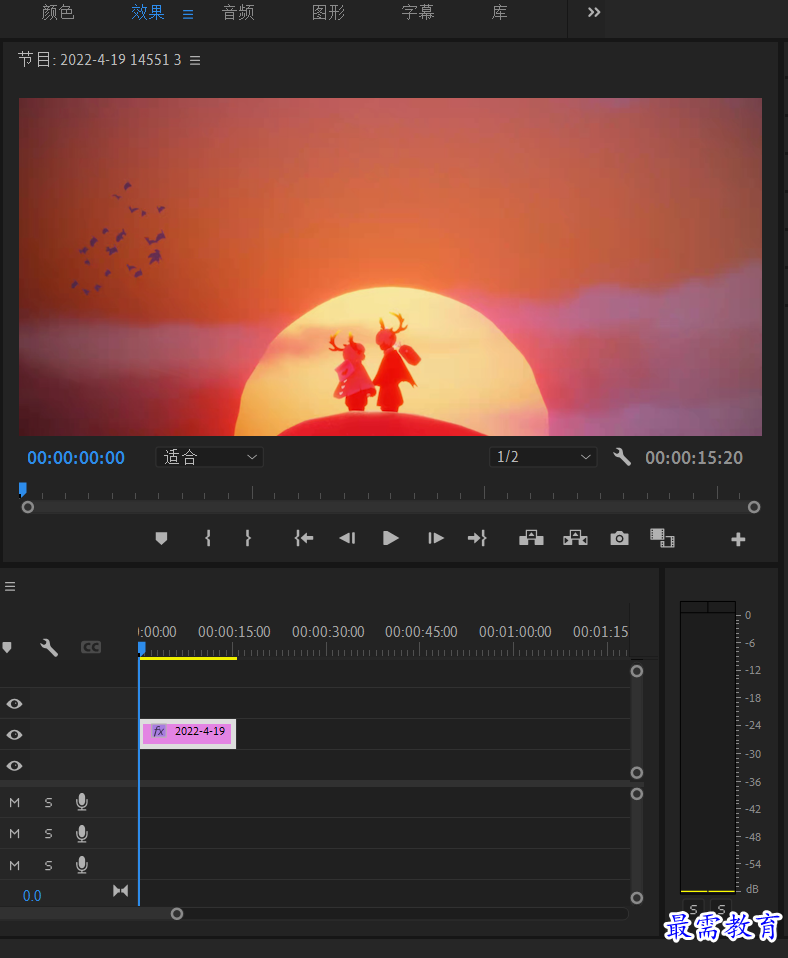
Task: Click the duration timecode 00:00:15:20
Action: tap(694, 458)
